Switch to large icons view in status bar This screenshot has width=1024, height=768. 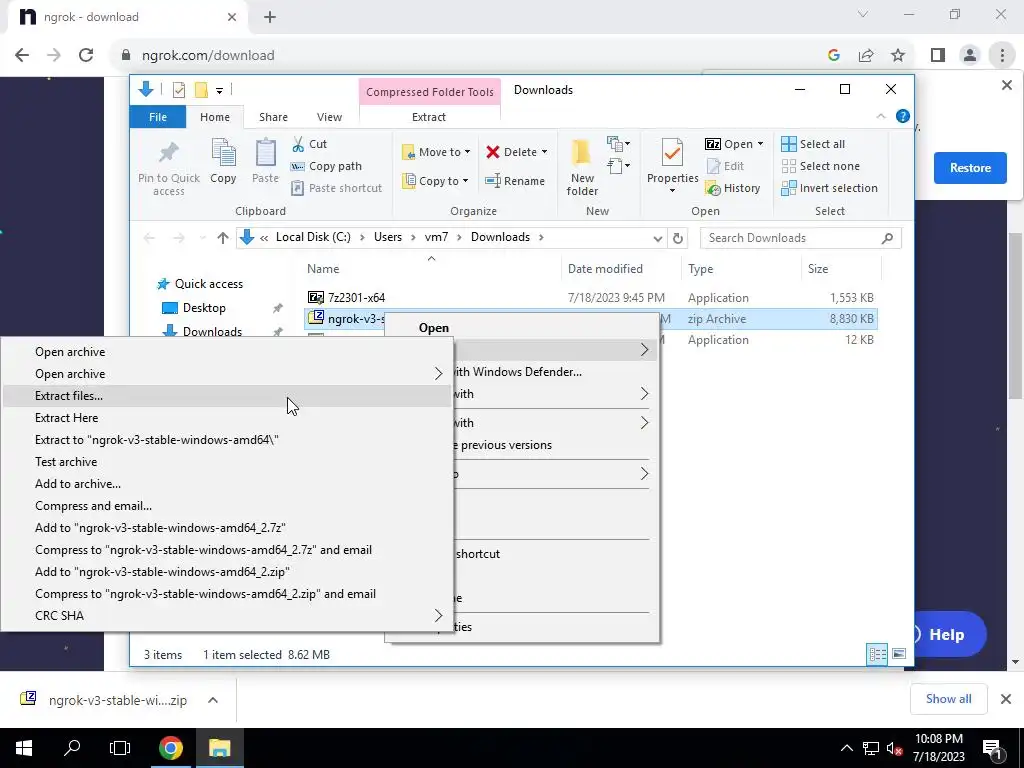[899, 654]
